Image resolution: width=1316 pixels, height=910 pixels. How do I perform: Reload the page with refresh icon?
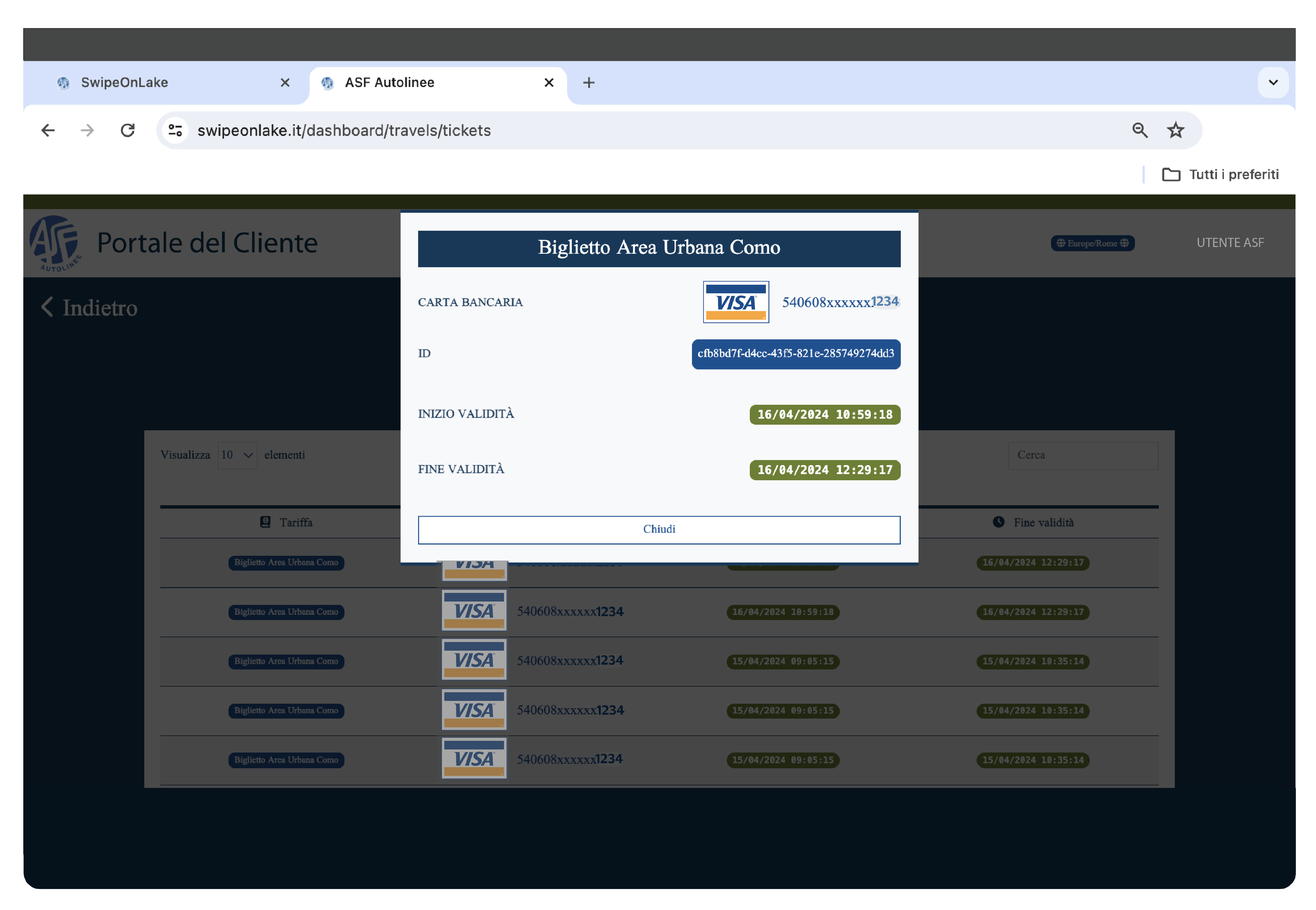click(x=128, y=131)
